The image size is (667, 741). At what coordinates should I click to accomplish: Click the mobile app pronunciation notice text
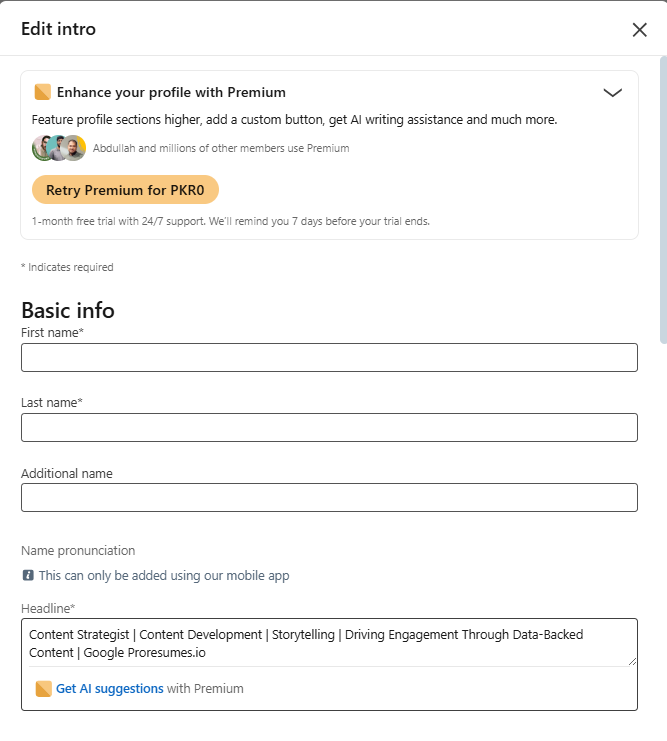(x=164, y=576)
